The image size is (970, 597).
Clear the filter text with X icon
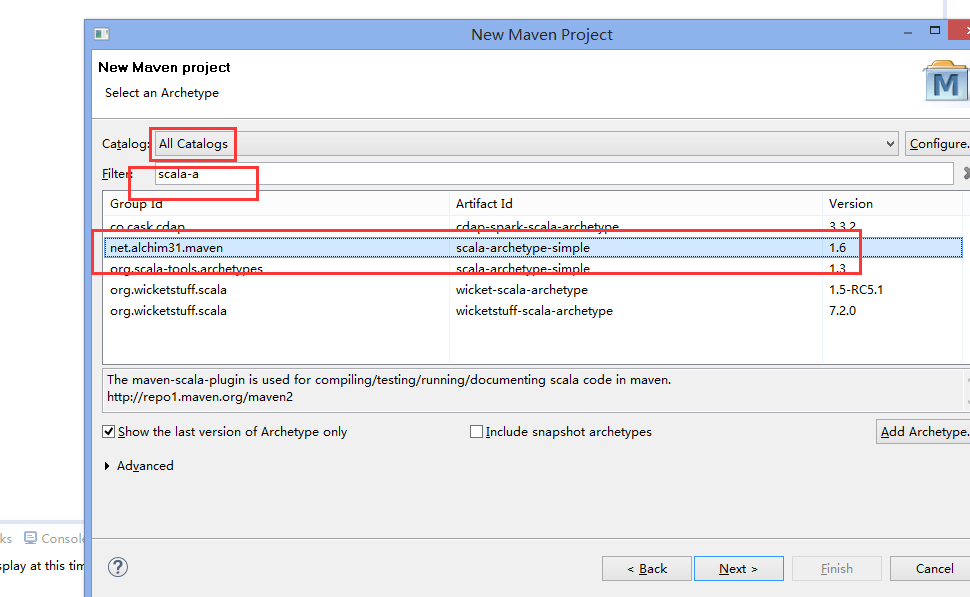(966, 174)
